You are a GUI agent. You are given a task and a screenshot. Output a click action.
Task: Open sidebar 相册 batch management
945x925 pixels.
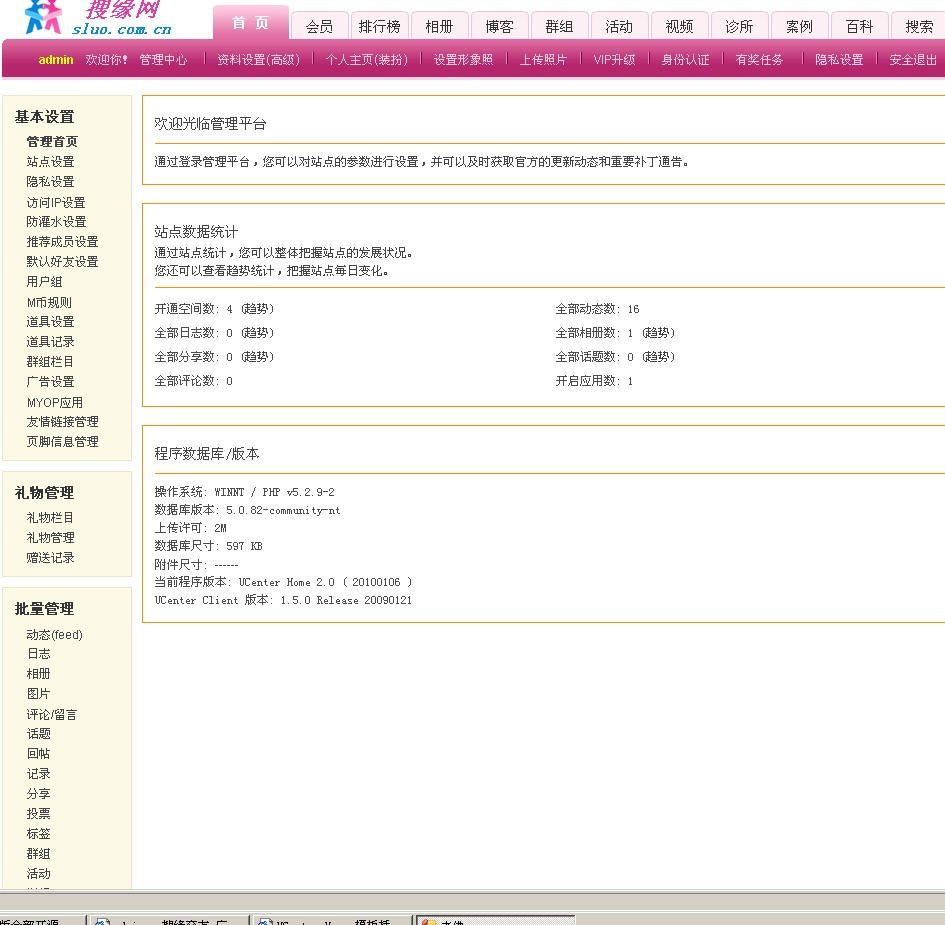pos(39,674)
